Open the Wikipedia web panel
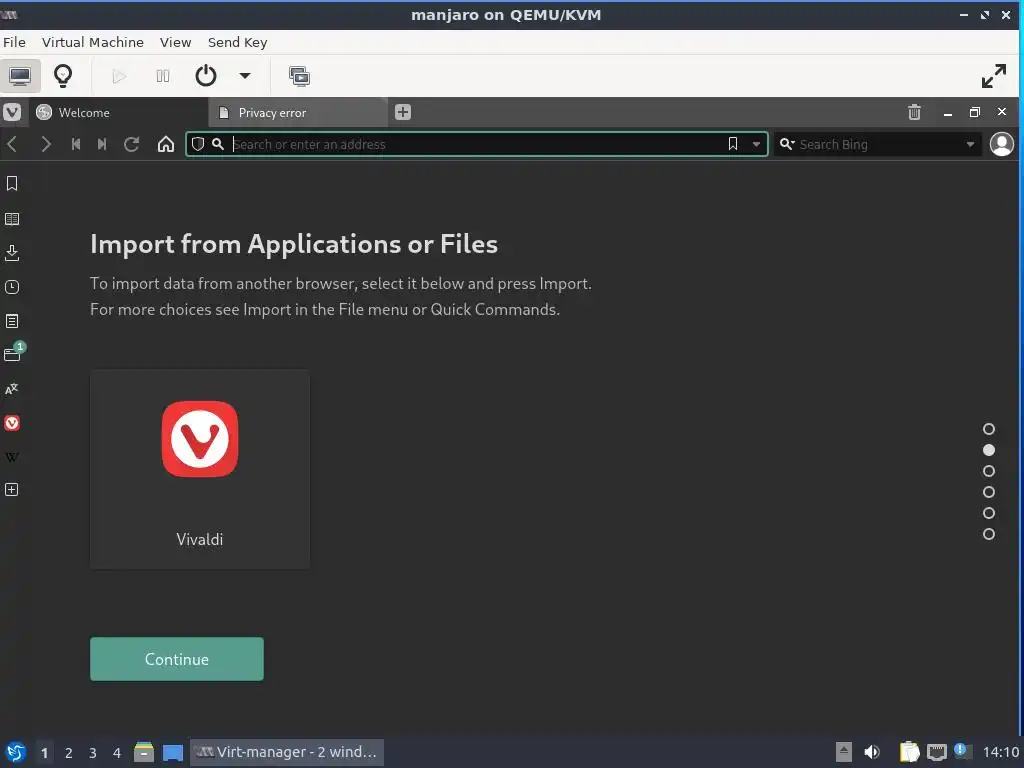The width and height of the screenshot is (1024, 768). click(x=12, y=457)
